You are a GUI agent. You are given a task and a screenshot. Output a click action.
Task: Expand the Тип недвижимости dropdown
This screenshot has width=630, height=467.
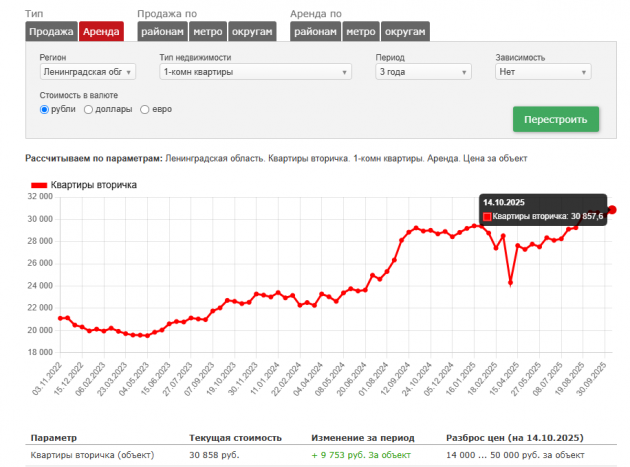point(254,72)
